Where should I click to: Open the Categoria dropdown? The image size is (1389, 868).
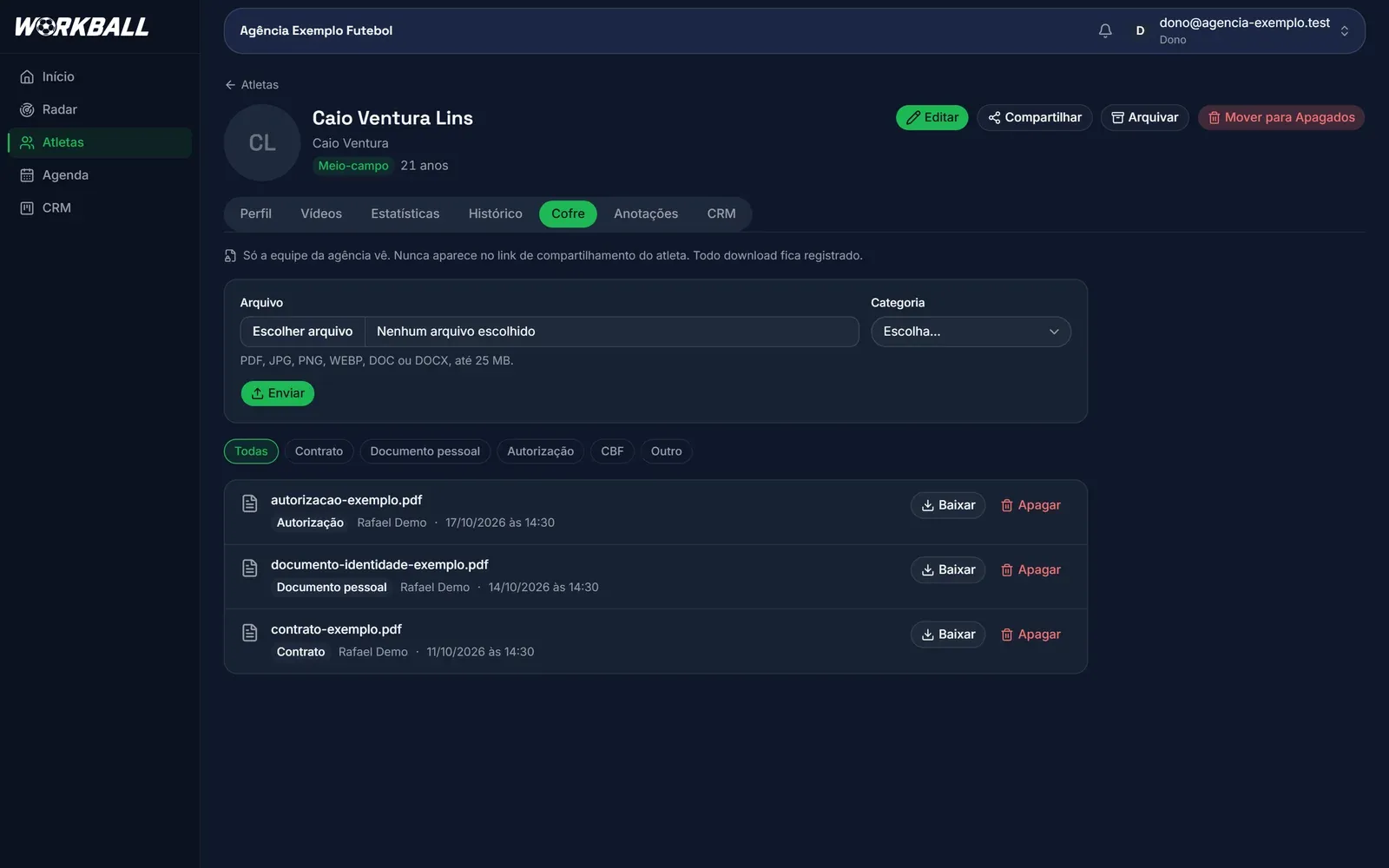click(x=971, y=332)
